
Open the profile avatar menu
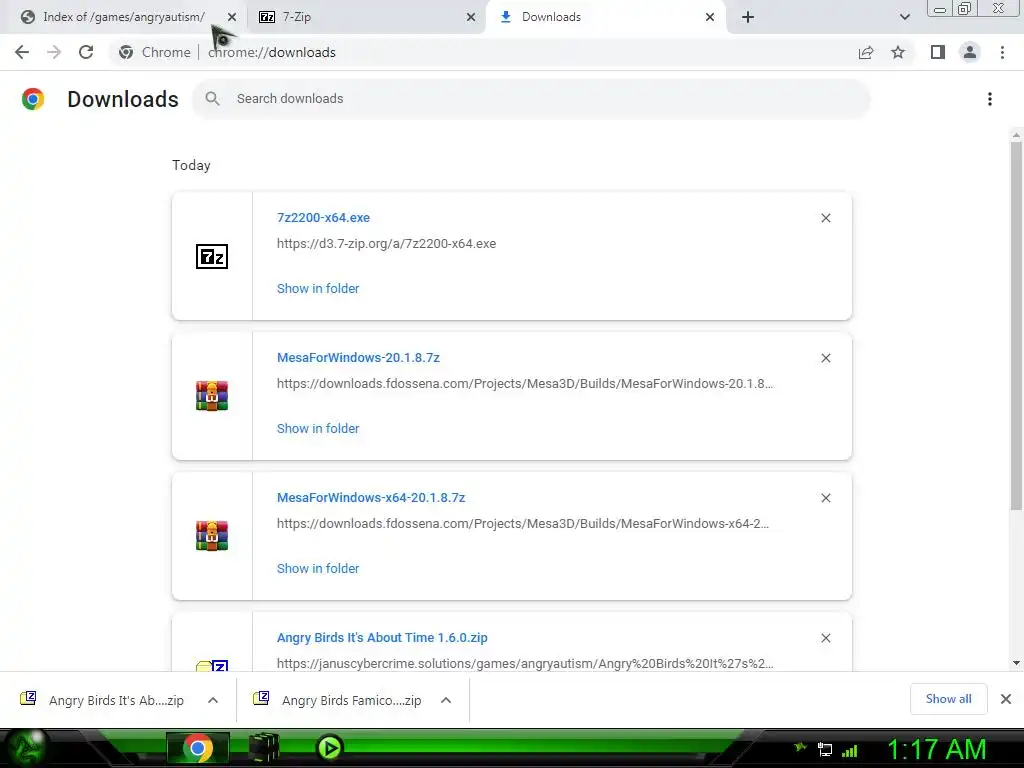[x=970, y=52]
